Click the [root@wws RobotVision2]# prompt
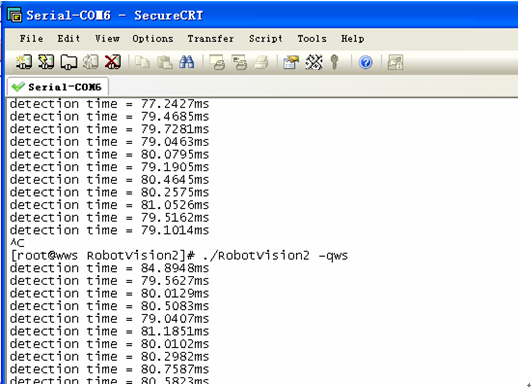This screenshot has width=531, height=387. pyautogui.click(x=103, y=256)
